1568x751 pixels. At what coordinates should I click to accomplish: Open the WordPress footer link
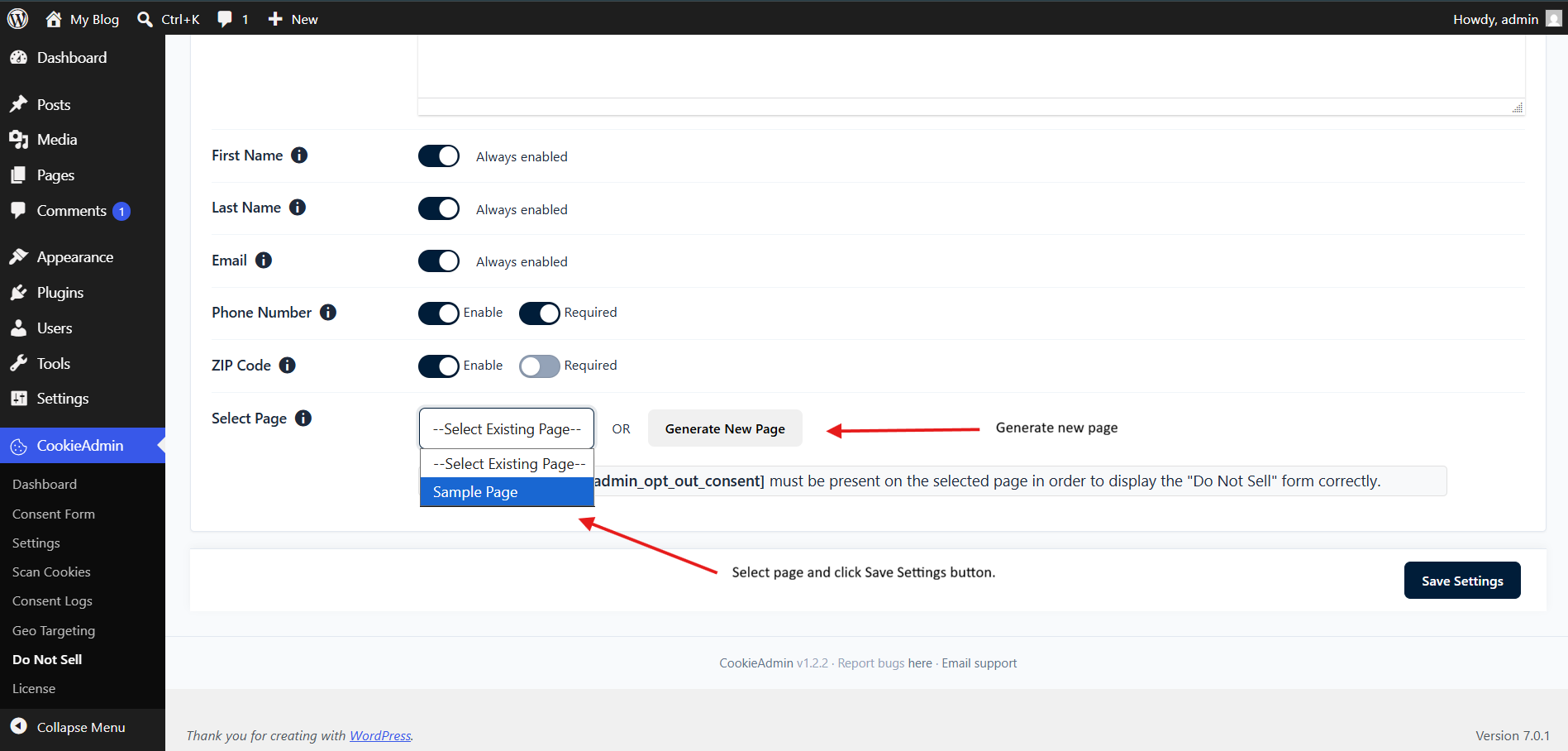380,735
